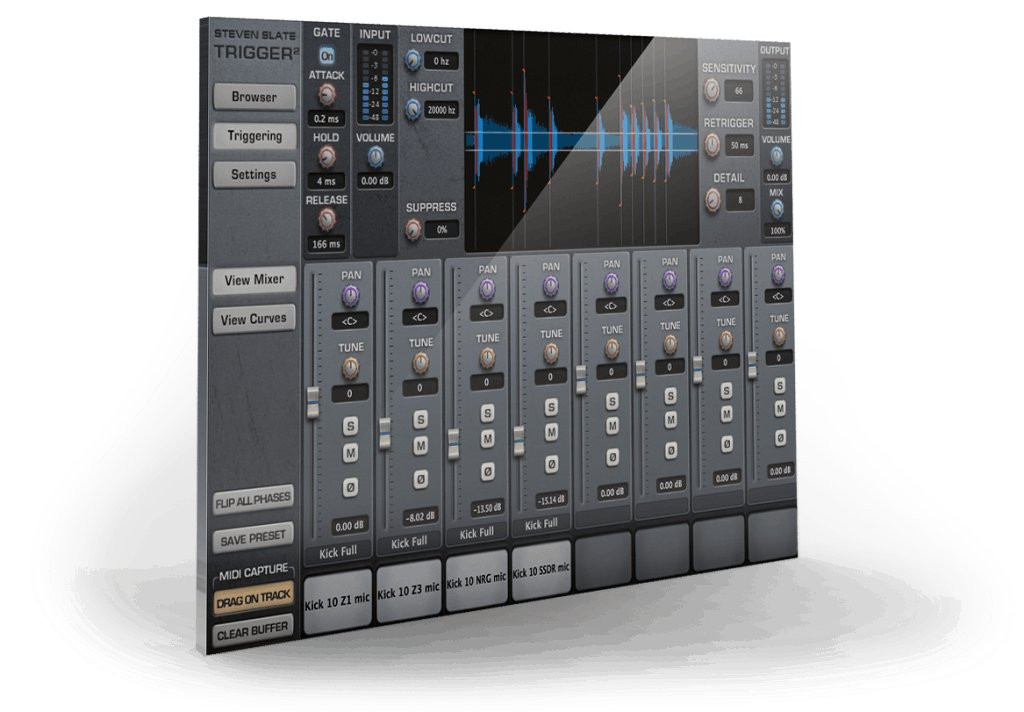Click Tune knob on Kick 10 NRG channel
Viewport: 1024px width, 712px height.
[487, 357]
